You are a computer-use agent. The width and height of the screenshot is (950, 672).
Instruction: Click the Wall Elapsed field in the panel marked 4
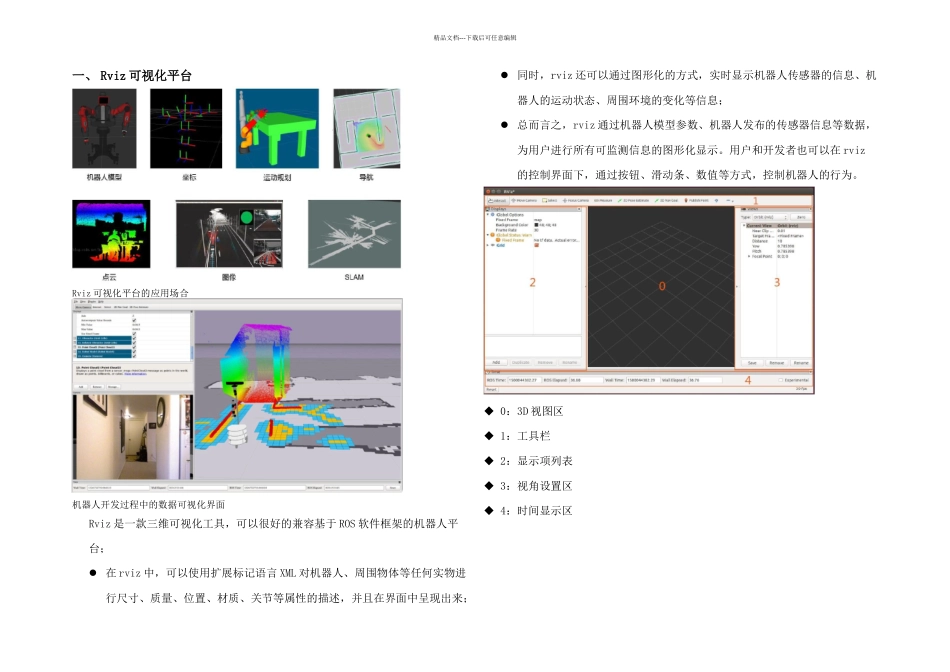705,380
